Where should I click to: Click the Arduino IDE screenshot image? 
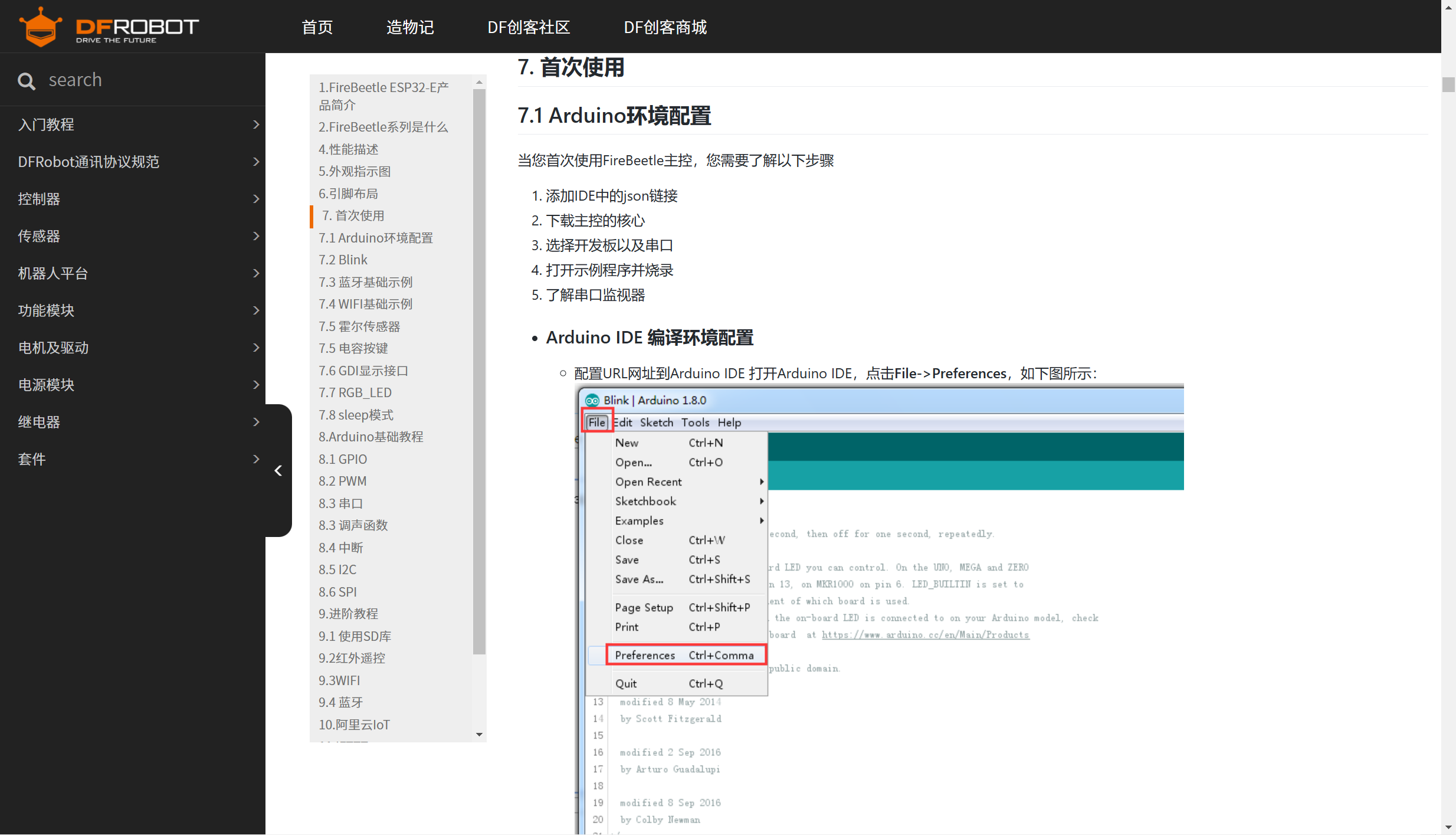[x=880, y=609]
